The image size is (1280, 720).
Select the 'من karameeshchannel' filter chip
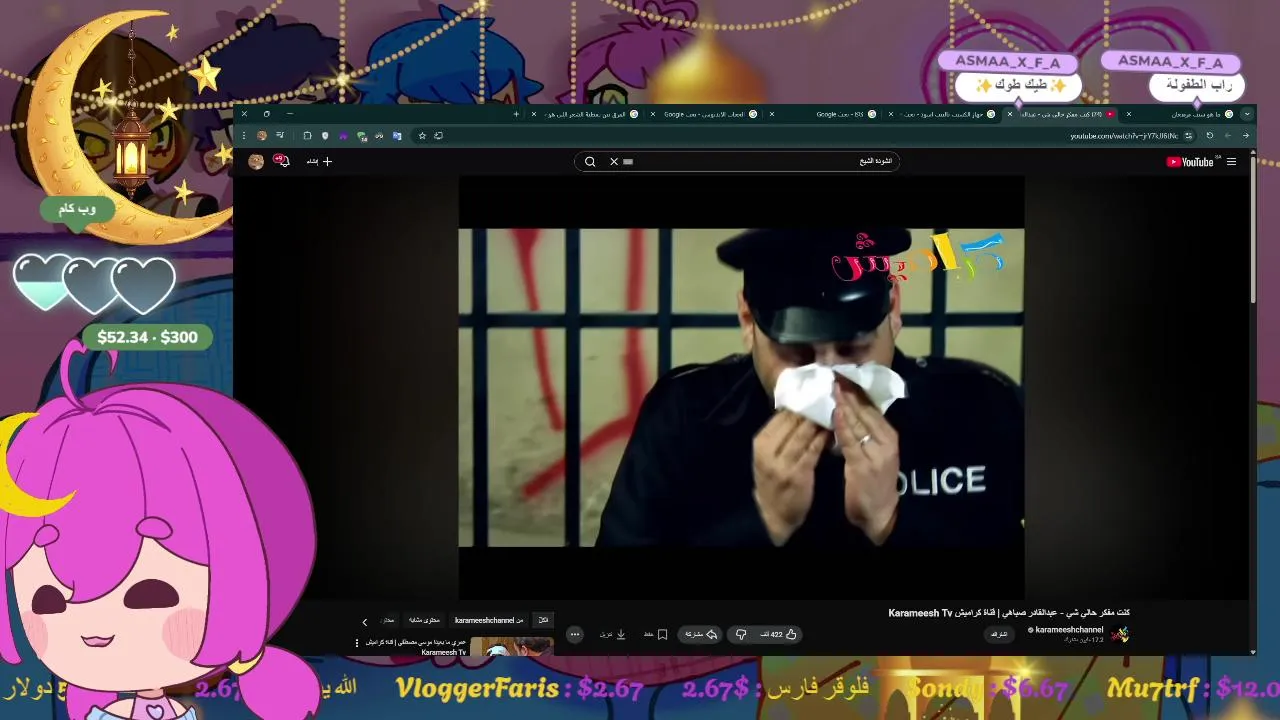[489, 620]
